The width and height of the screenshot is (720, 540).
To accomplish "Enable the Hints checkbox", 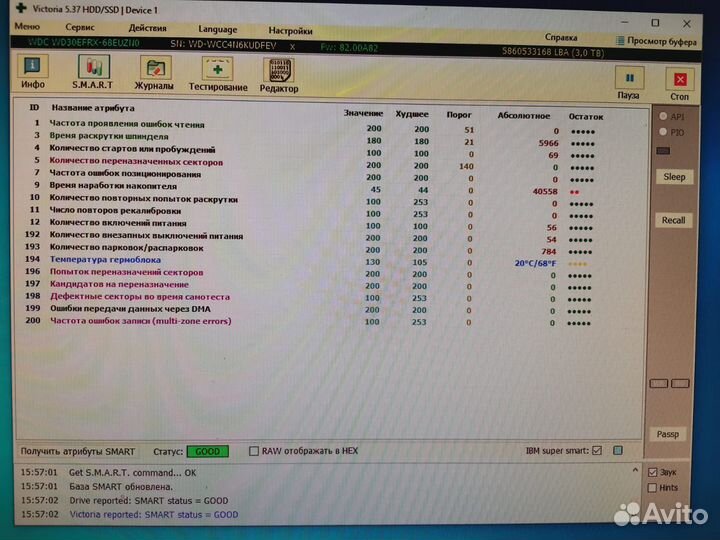I will (x=653, y=488).
